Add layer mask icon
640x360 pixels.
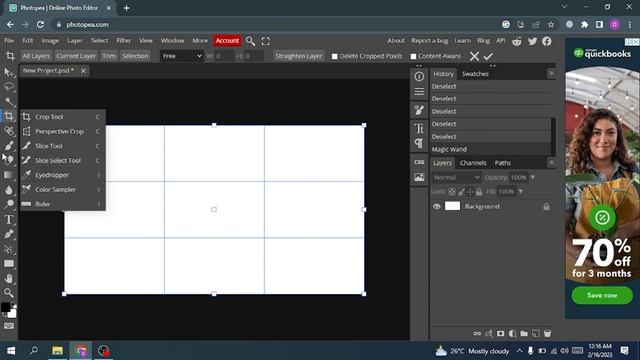pos(500,333)
